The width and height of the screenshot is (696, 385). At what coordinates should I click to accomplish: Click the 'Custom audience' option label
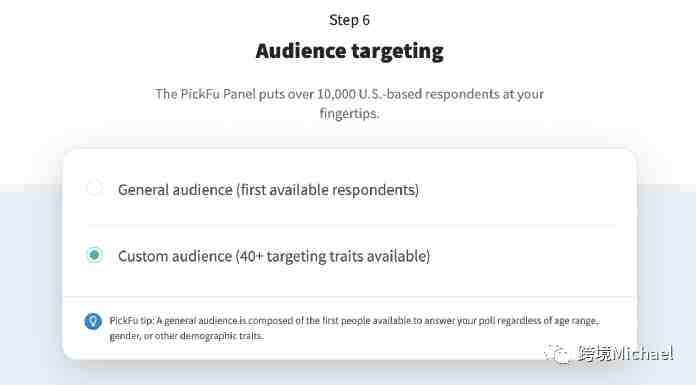(175, 256)
